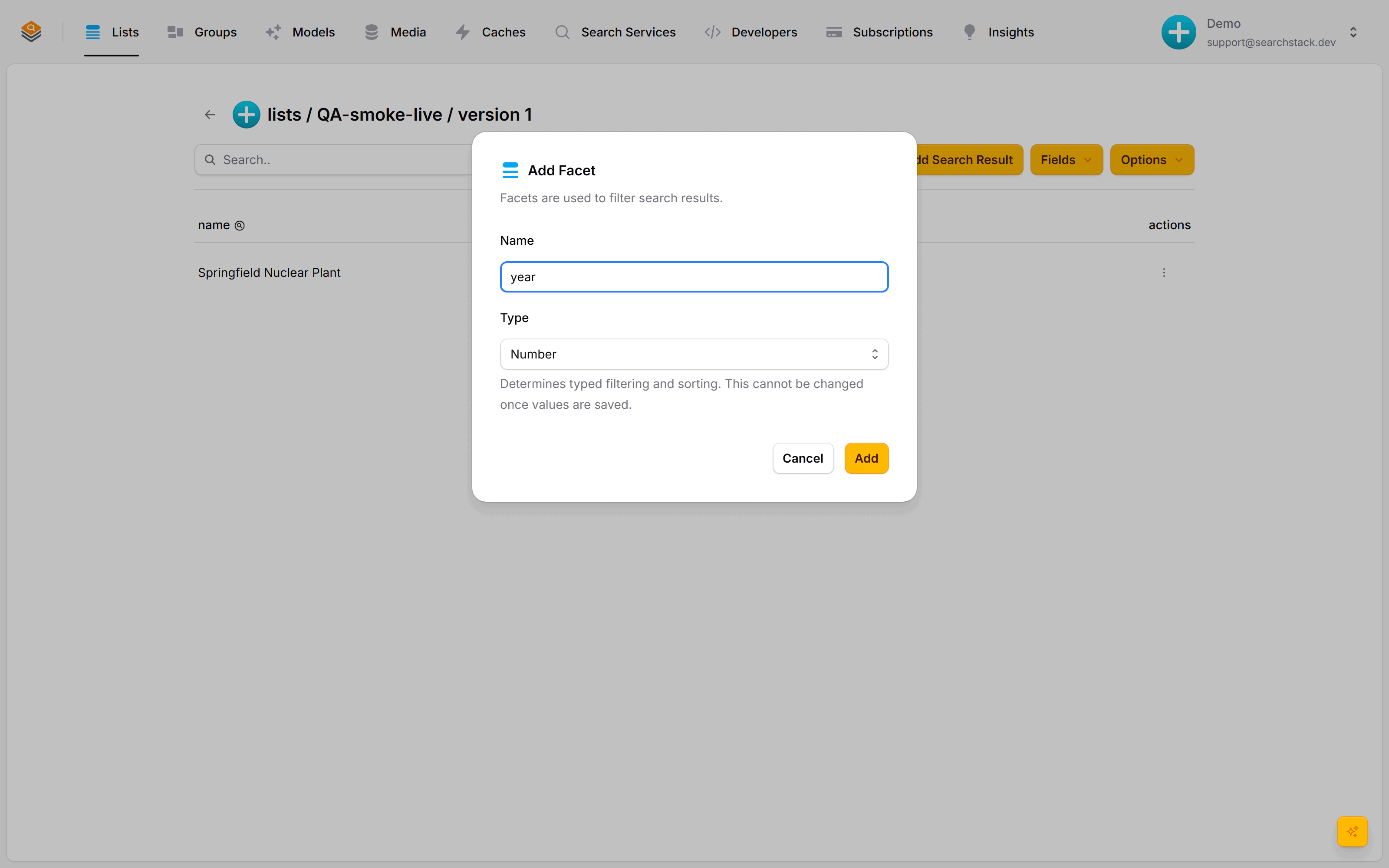Click the up-down arrows on the Type select

tap(875, 354)
